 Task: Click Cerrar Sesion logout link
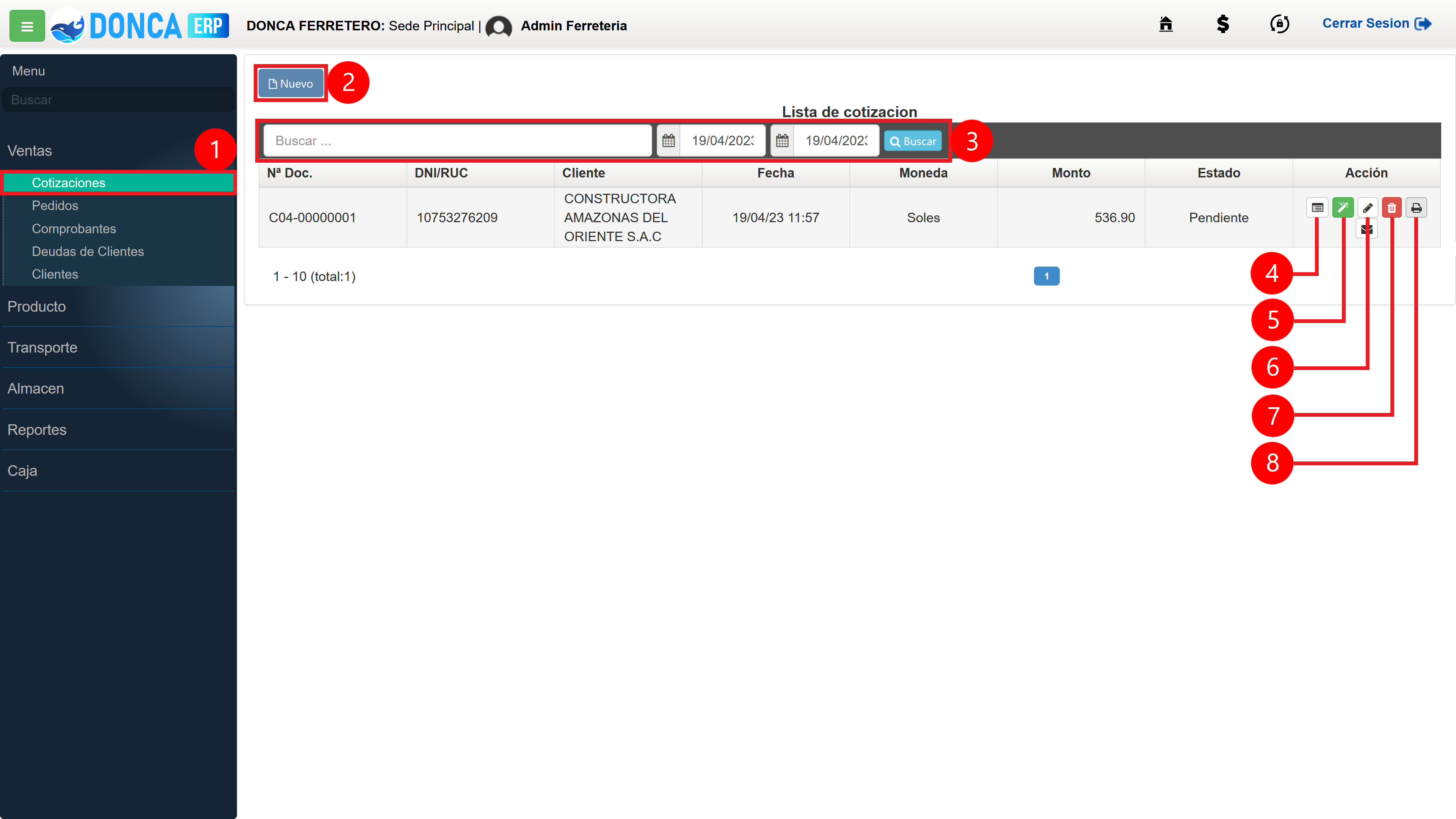coord(1376,24)
